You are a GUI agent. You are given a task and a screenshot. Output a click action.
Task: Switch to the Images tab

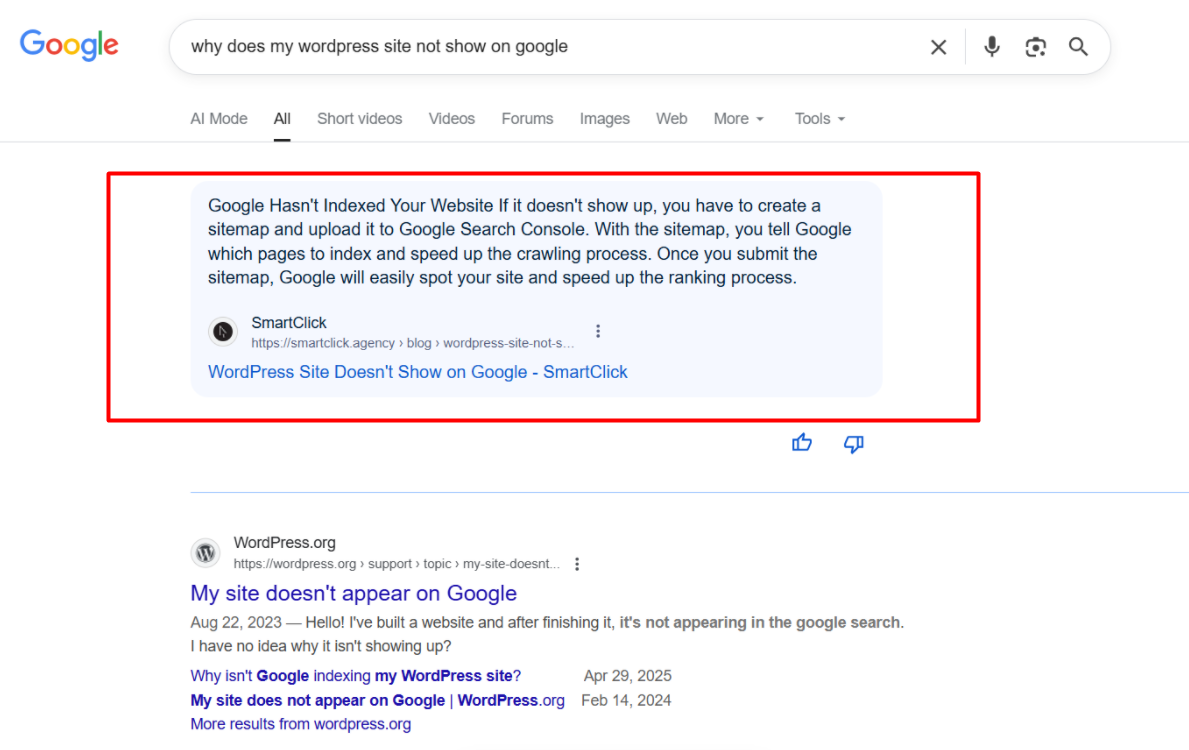click(x=604, y=118)
